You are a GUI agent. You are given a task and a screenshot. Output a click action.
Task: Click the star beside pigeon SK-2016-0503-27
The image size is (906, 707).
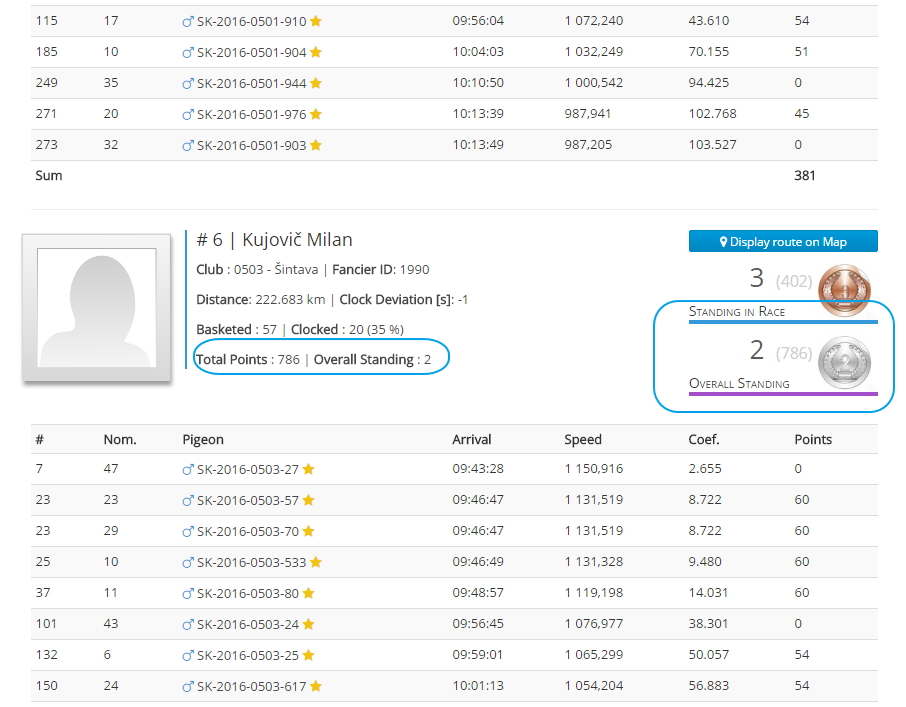pos(309,469)
